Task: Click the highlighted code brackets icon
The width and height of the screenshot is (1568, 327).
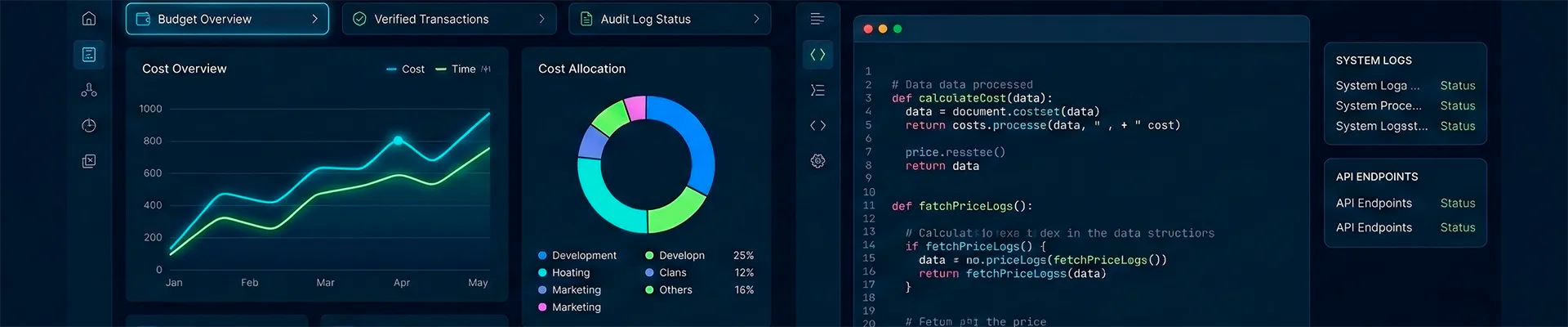Action: pyautogui.click(x=817, y=54)
